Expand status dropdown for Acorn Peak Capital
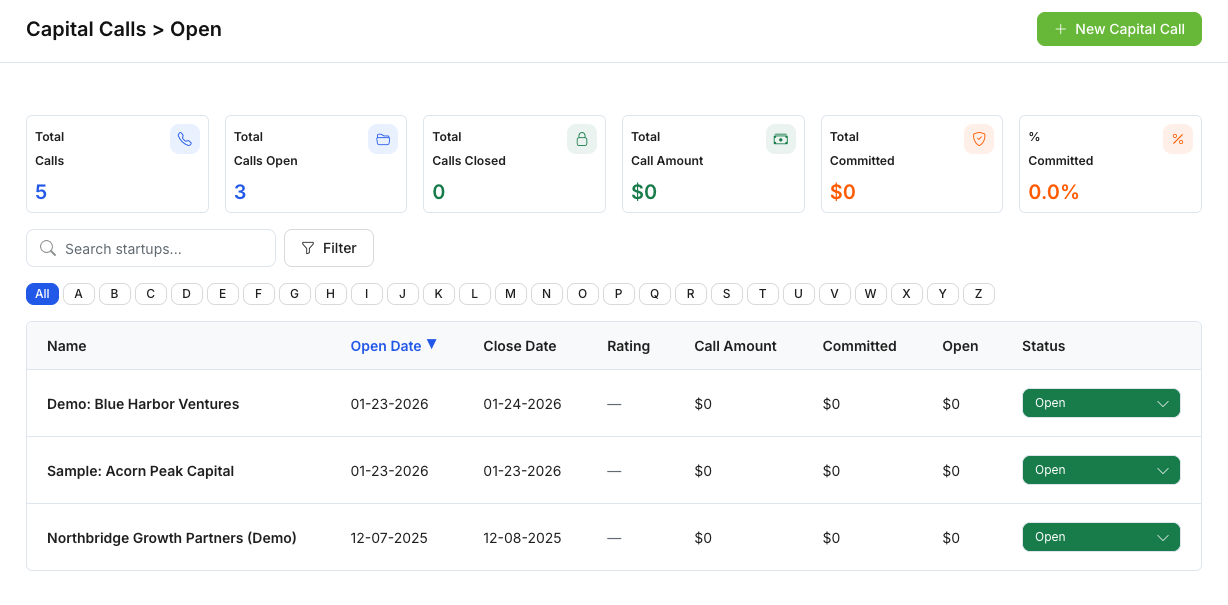The image size is (1228, 605). [1100, 470]
